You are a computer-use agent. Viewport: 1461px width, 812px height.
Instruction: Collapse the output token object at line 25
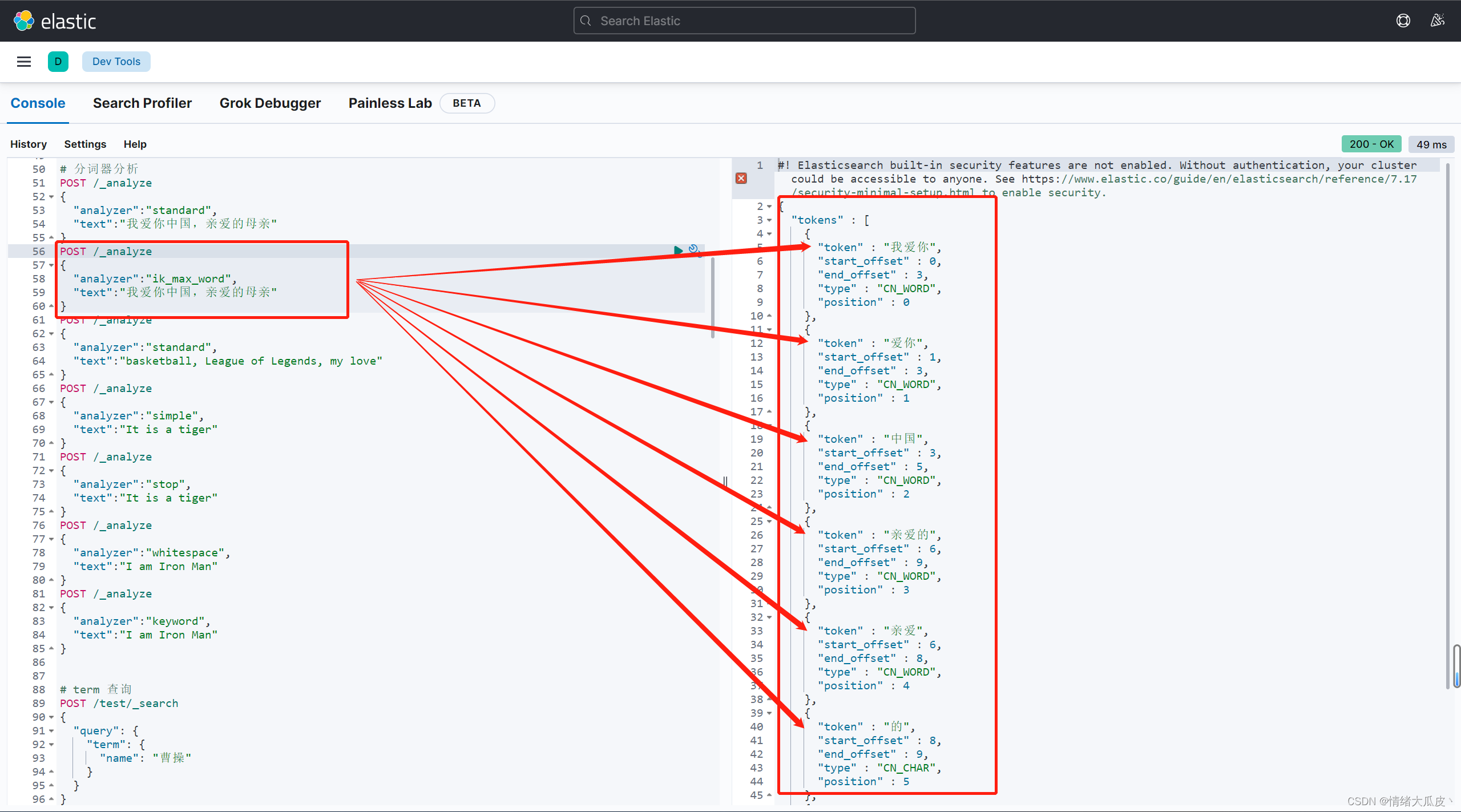(x=769, y=522)
